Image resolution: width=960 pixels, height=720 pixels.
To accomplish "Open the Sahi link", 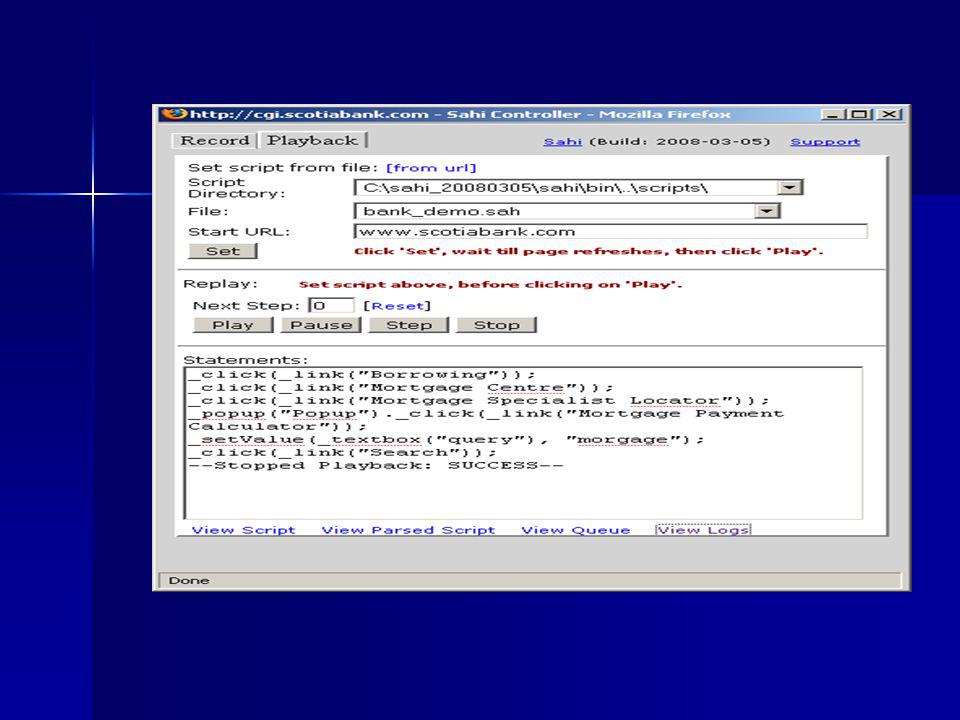I will point(562,141).
